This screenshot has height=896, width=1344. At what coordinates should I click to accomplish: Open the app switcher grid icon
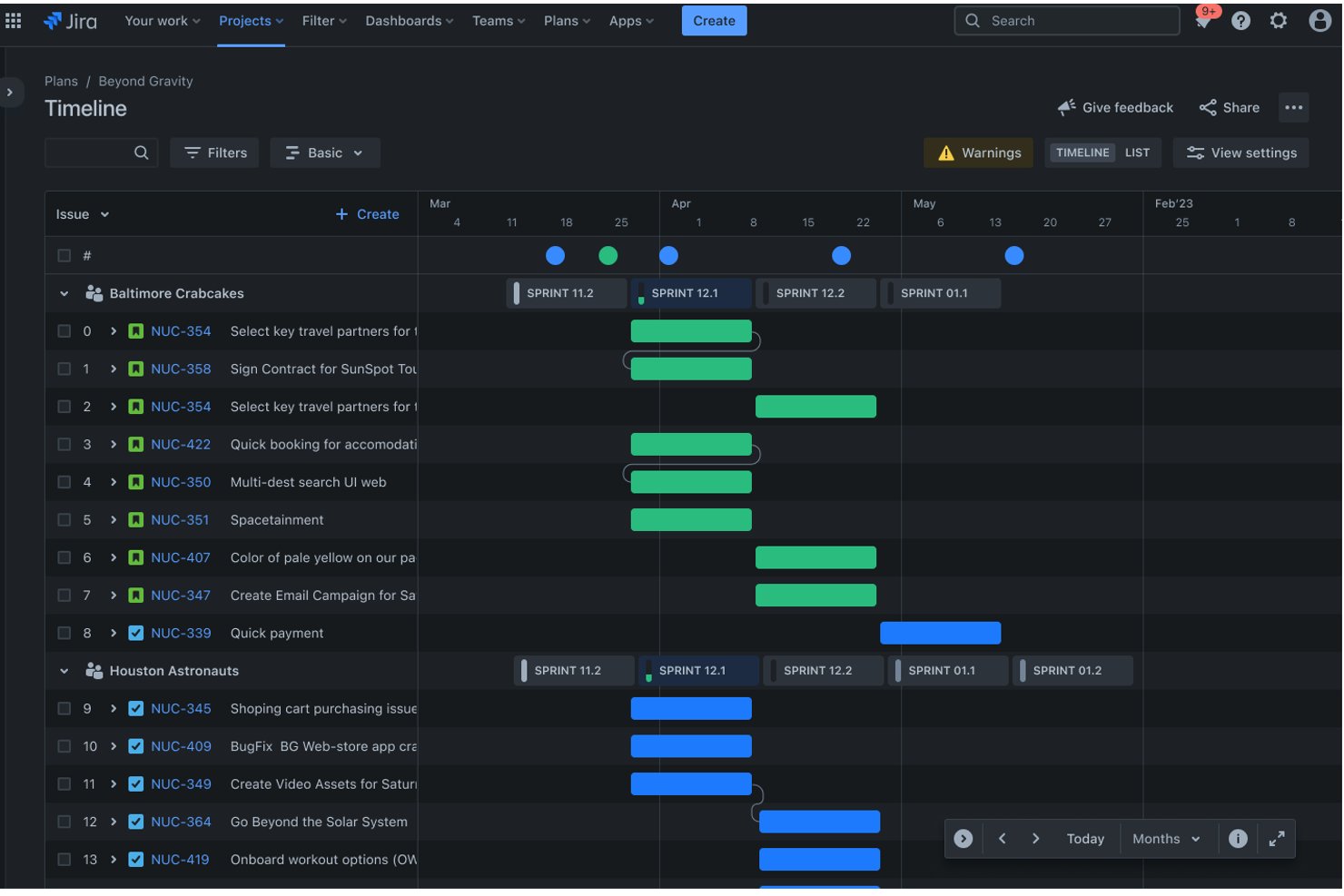pos(14,20)
